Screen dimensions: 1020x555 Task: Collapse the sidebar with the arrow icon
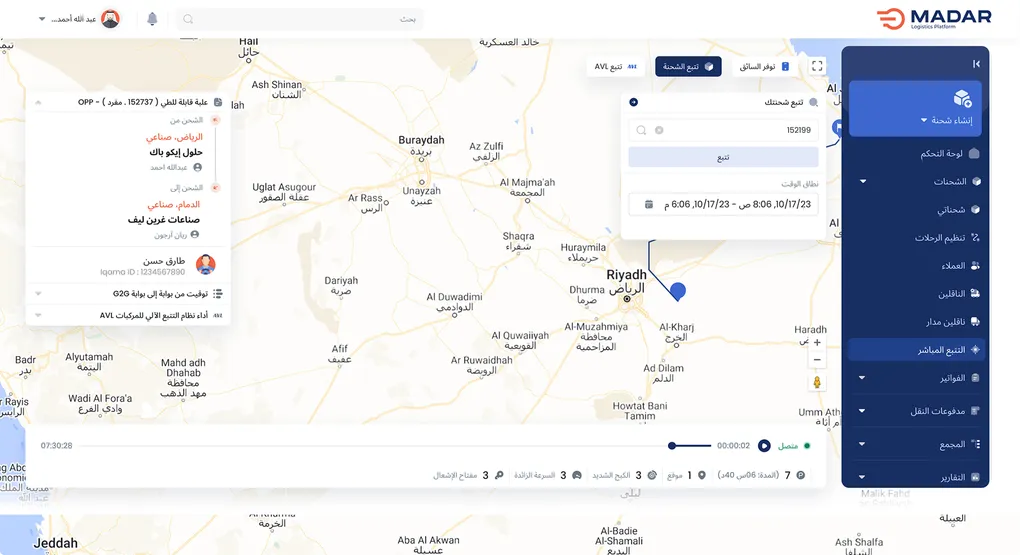976,64
